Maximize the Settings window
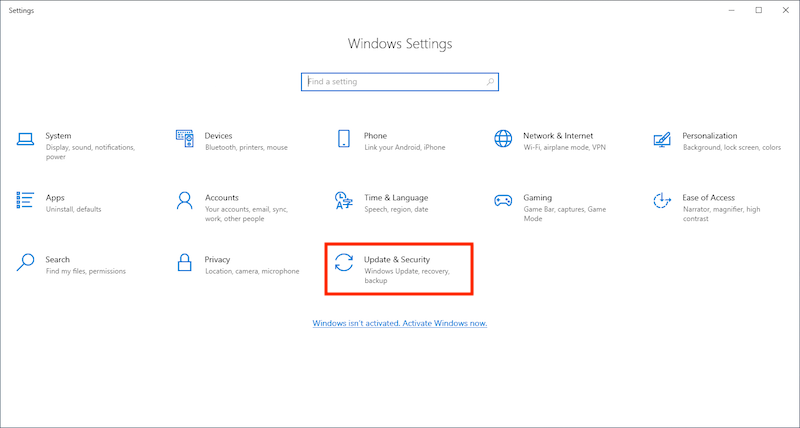This screenshot has width=800, height=428. click(759, 10)
